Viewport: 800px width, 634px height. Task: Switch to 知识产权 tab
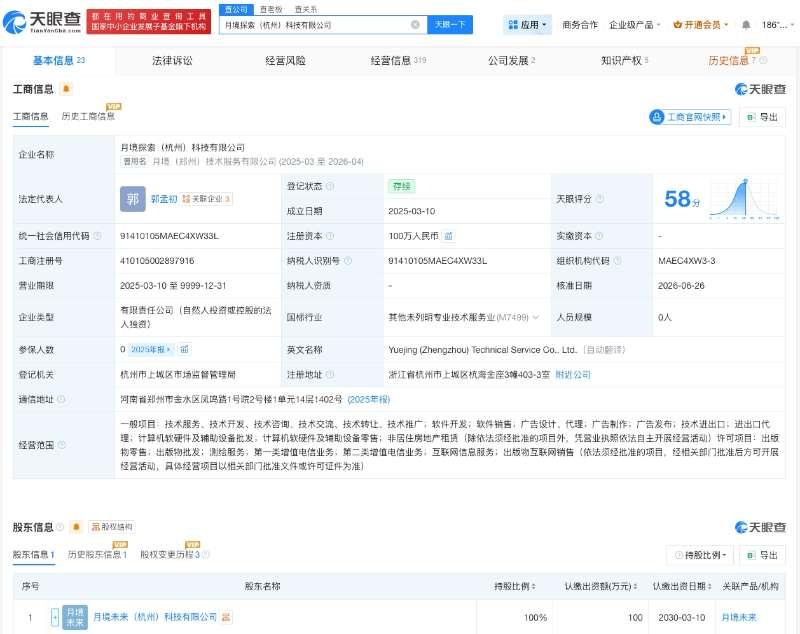click(624, 60)
